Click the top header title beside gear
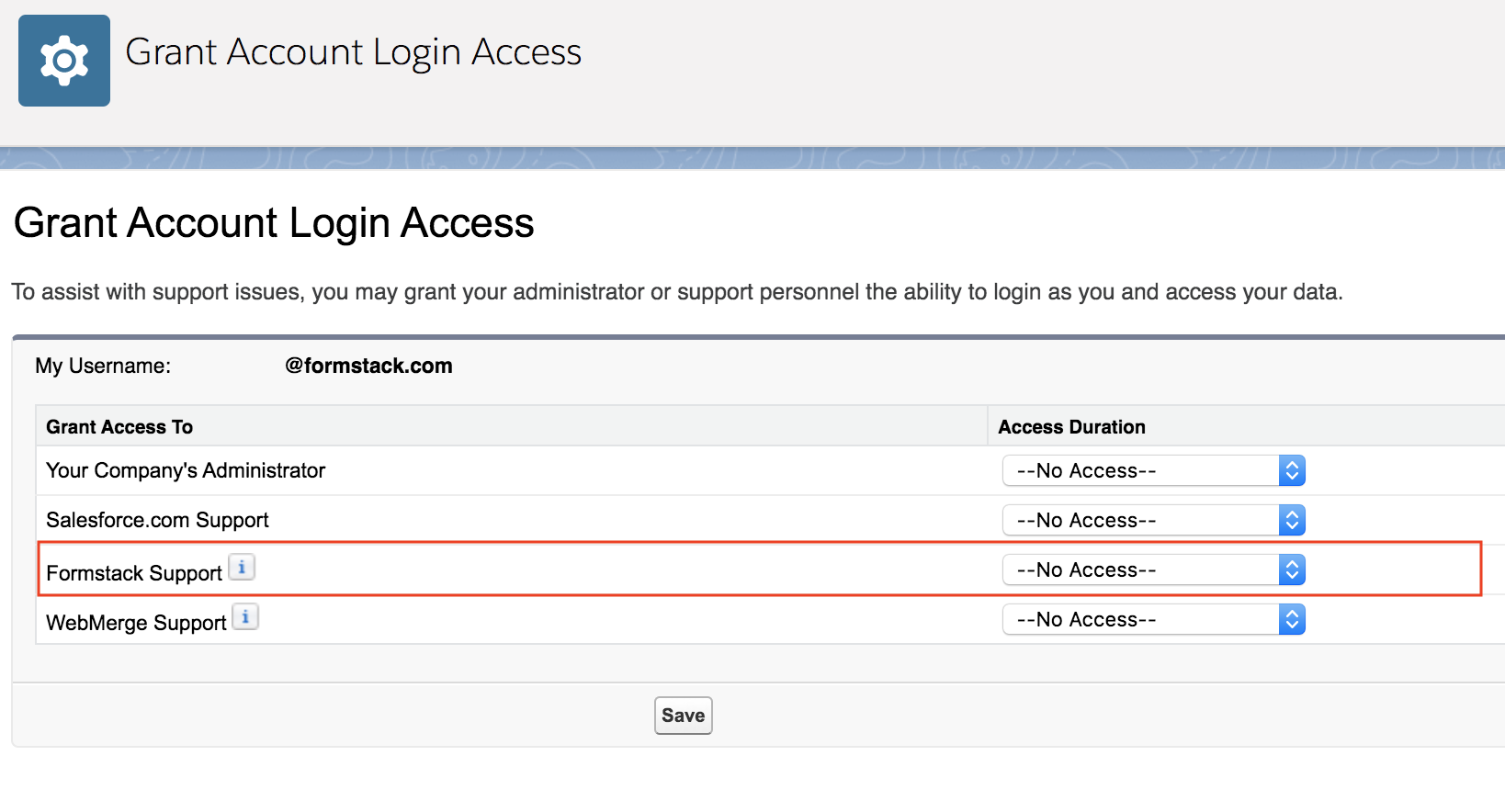 353,52
